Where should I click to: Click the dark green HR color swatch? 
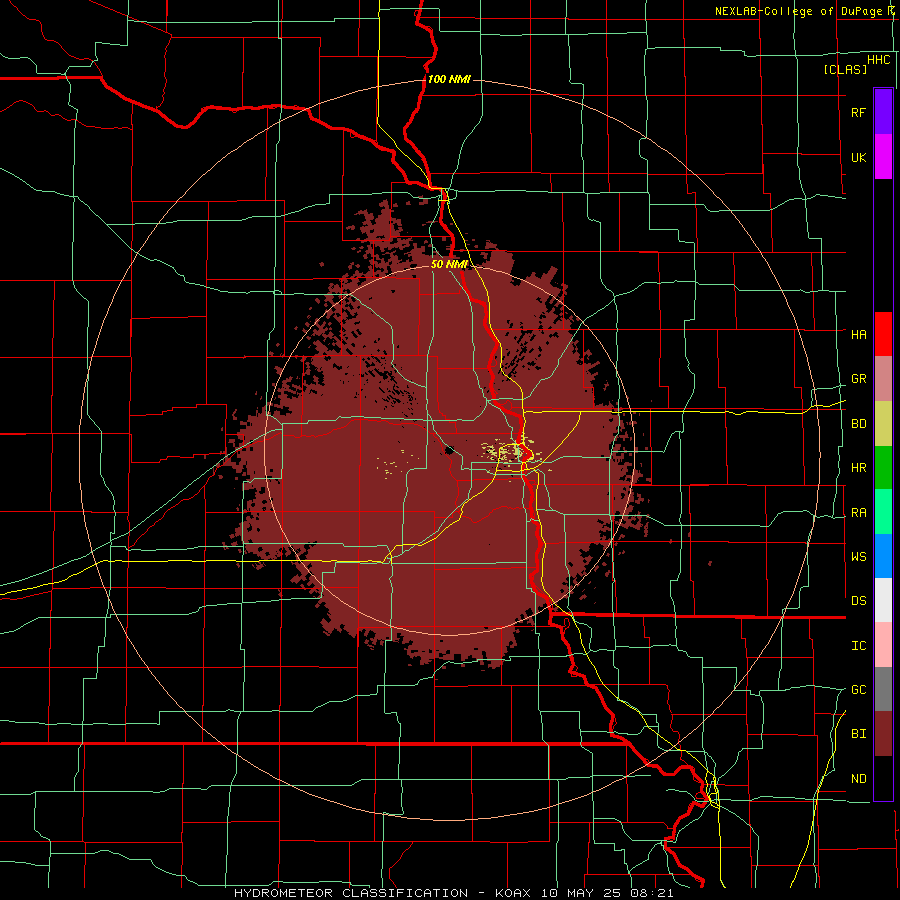(x=883, y=468)
